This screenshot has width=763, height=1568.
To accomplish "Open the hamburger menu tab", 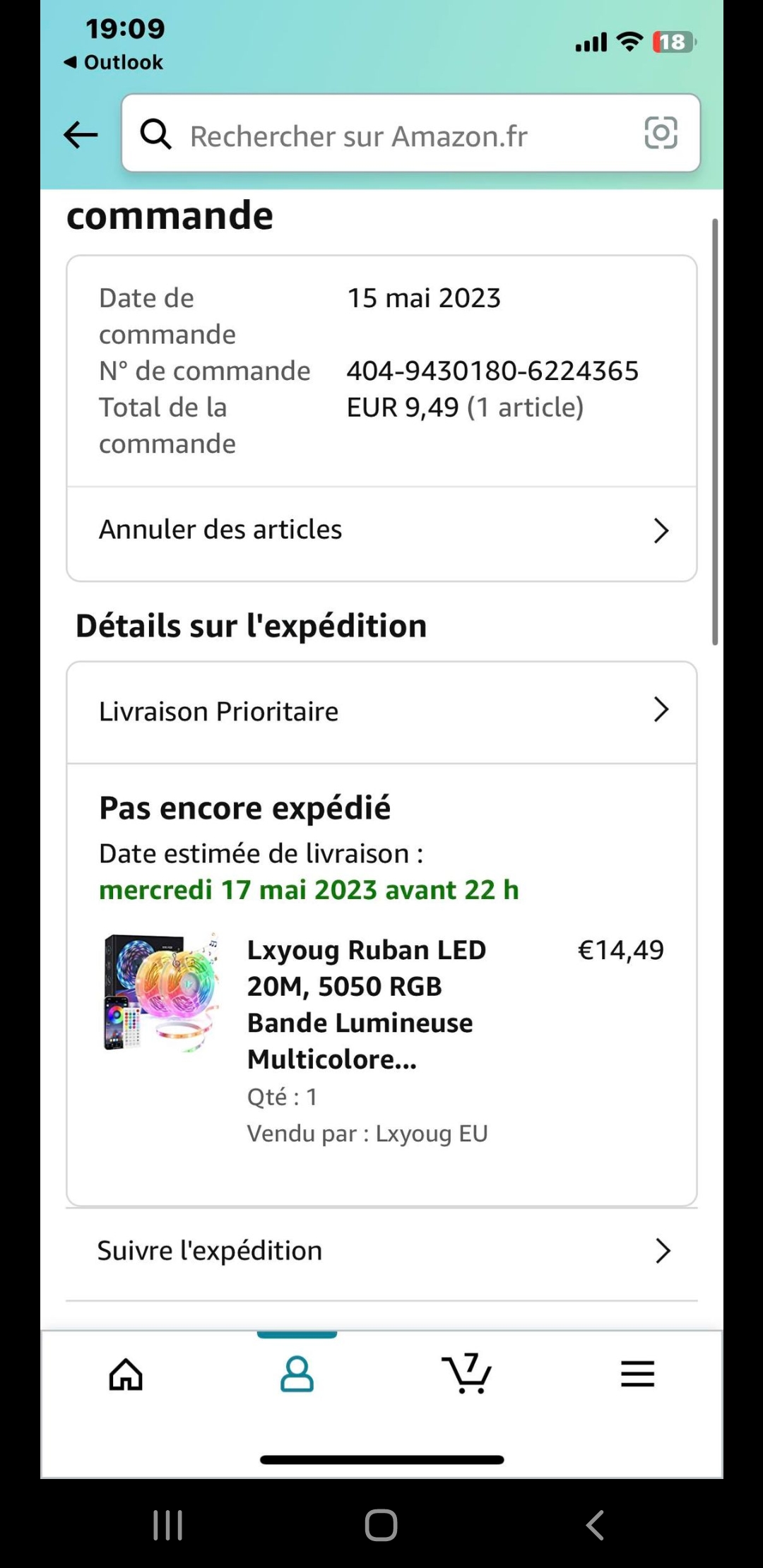I will tap(637, 1374).
